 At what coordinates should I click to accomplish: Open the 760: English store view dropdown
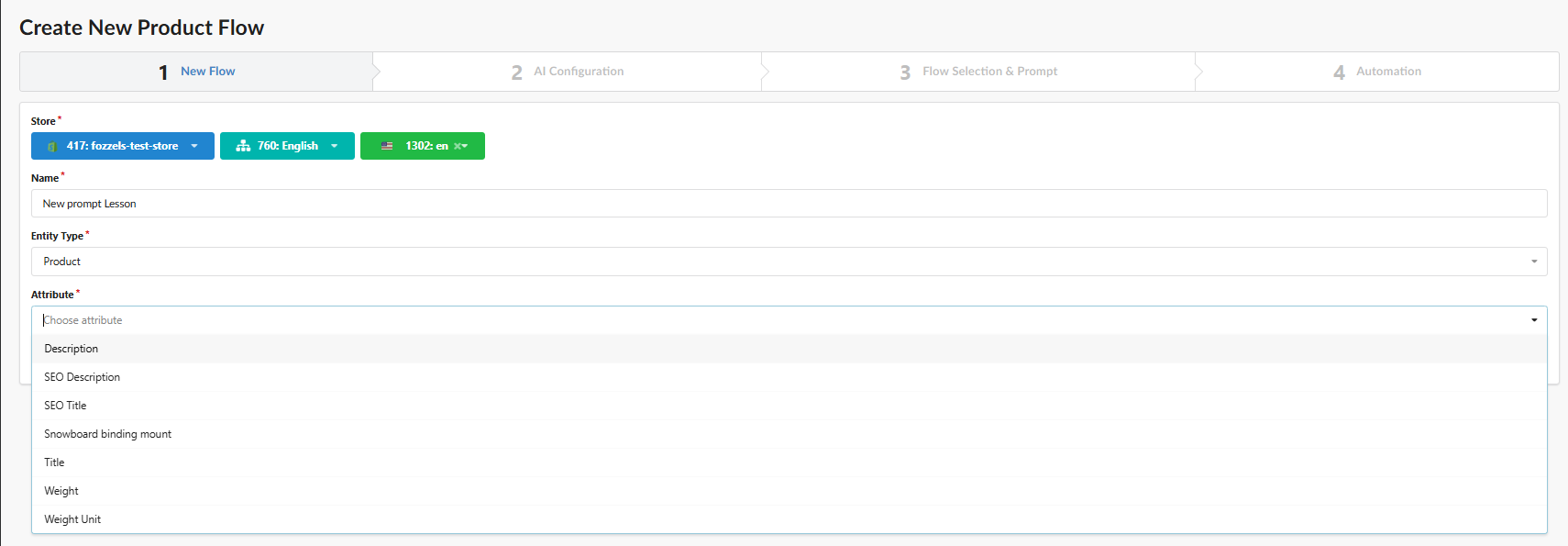coord(287,146)
